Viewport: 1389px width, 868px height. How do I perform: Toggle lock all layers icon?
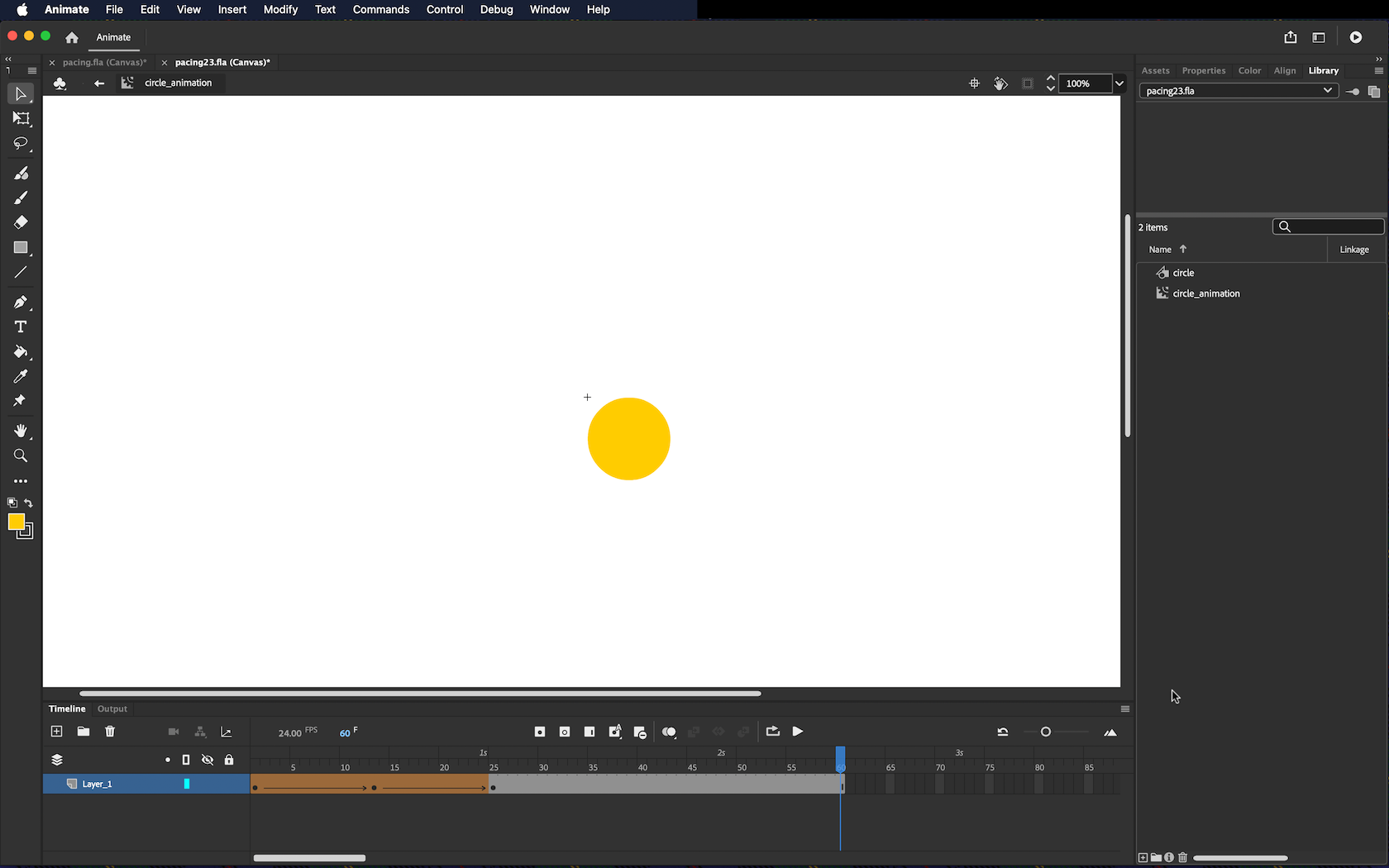229,760
